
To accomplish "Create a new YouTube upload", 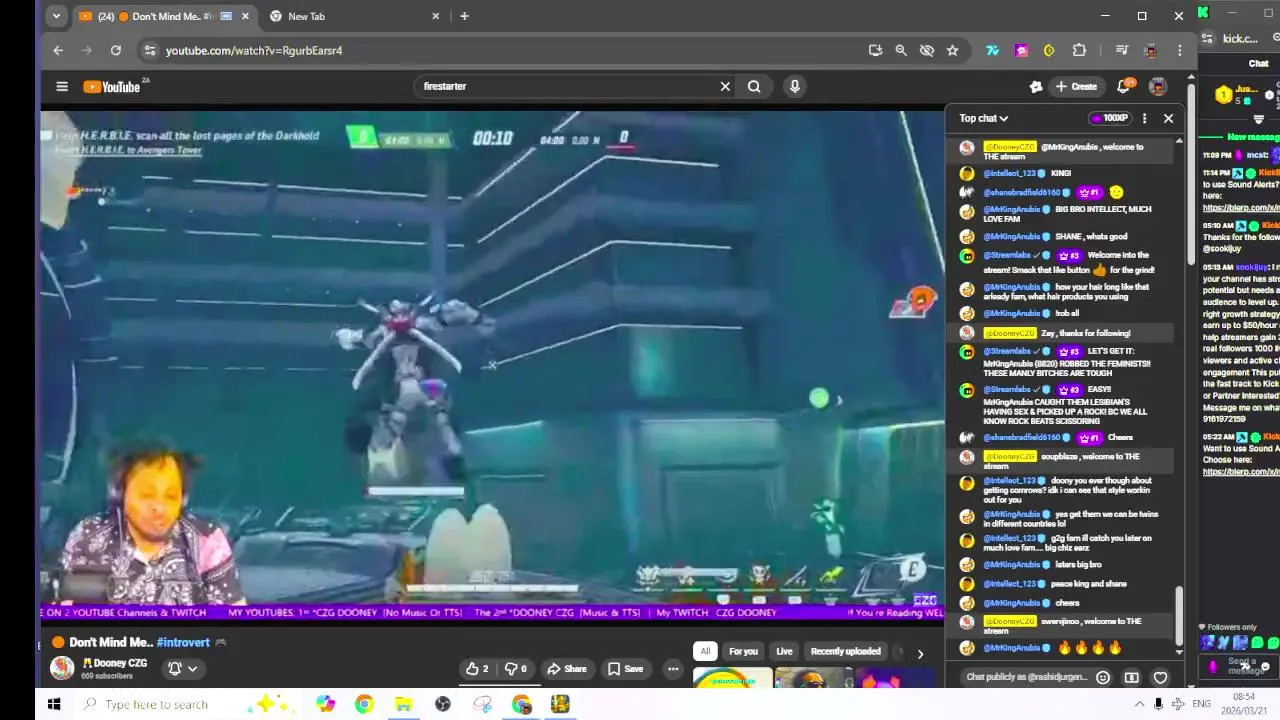I will (x=1076, y=87).
